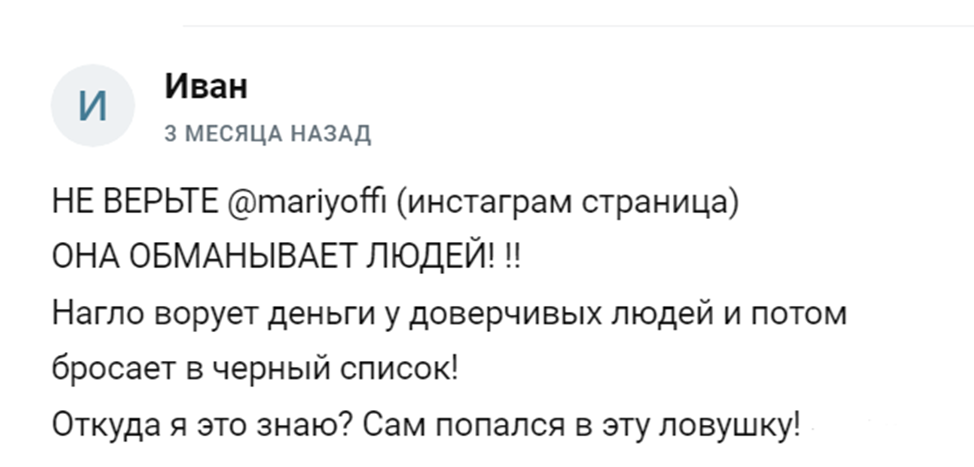This screenshot has width=974, height=467.
Task: Click the question Откуда я это знаю?
Action: [x=198, y=428]
